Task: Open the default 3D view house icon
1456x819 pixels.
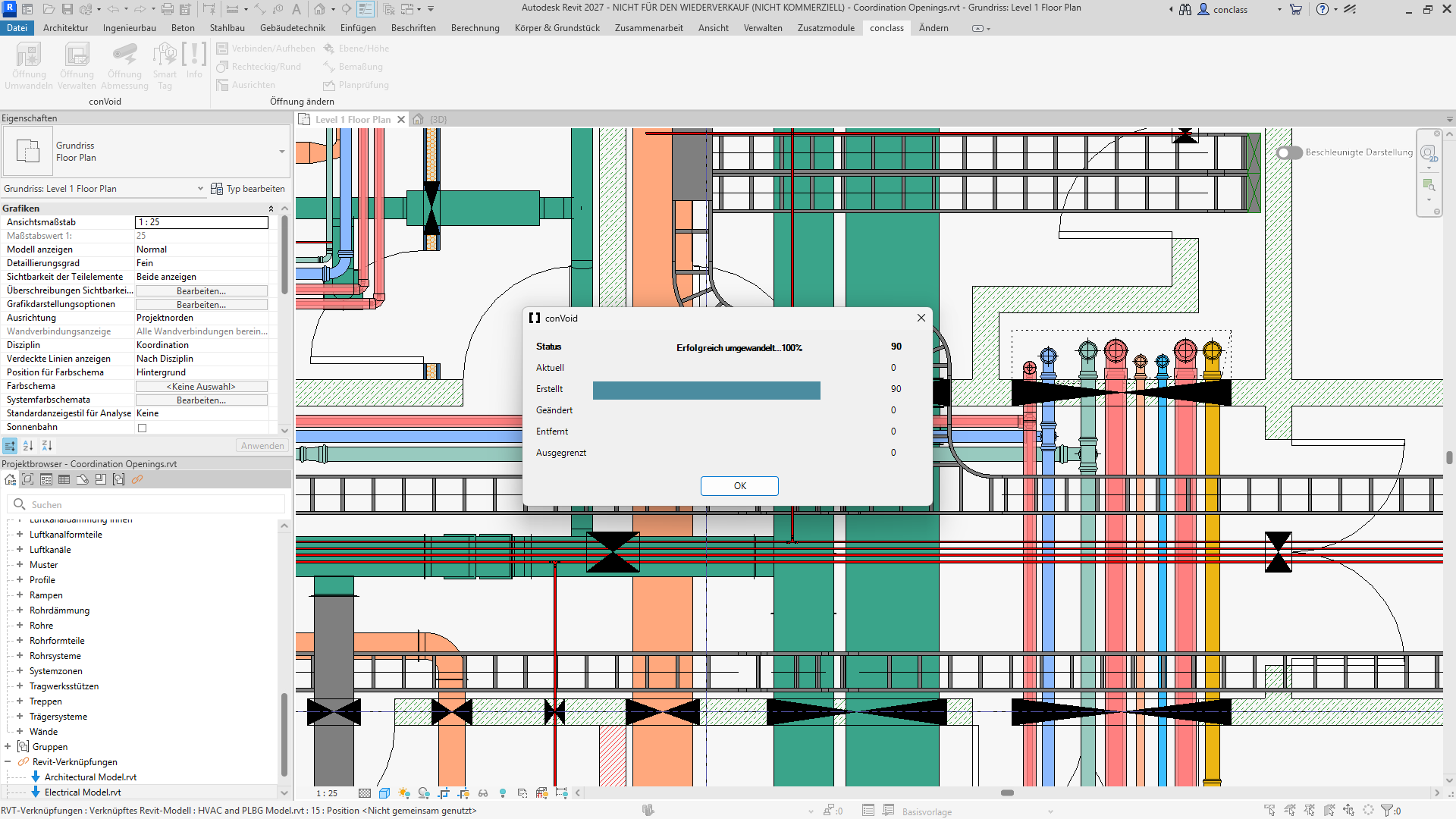Action: [x=320, y=9]
